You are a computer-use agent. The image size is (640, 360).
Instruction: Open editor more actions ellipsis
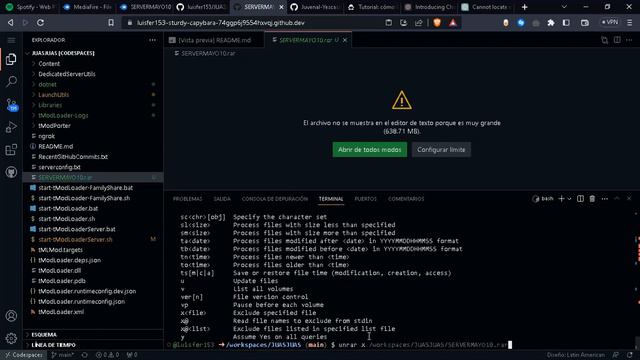[629, 40]
